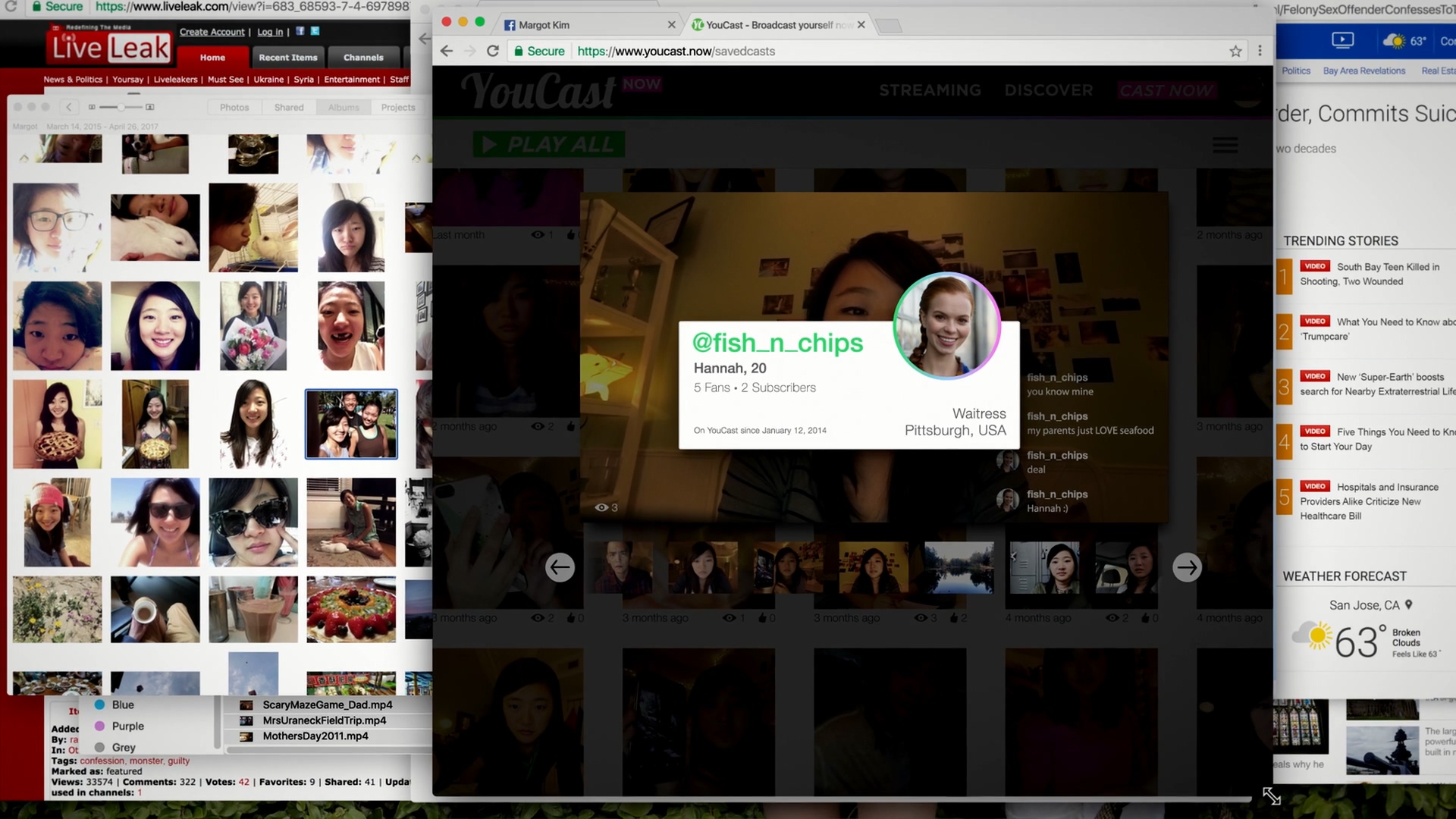Select ScaryMazeGame_Dad.mp4 file
The image size is (1456, 819).
326,704
